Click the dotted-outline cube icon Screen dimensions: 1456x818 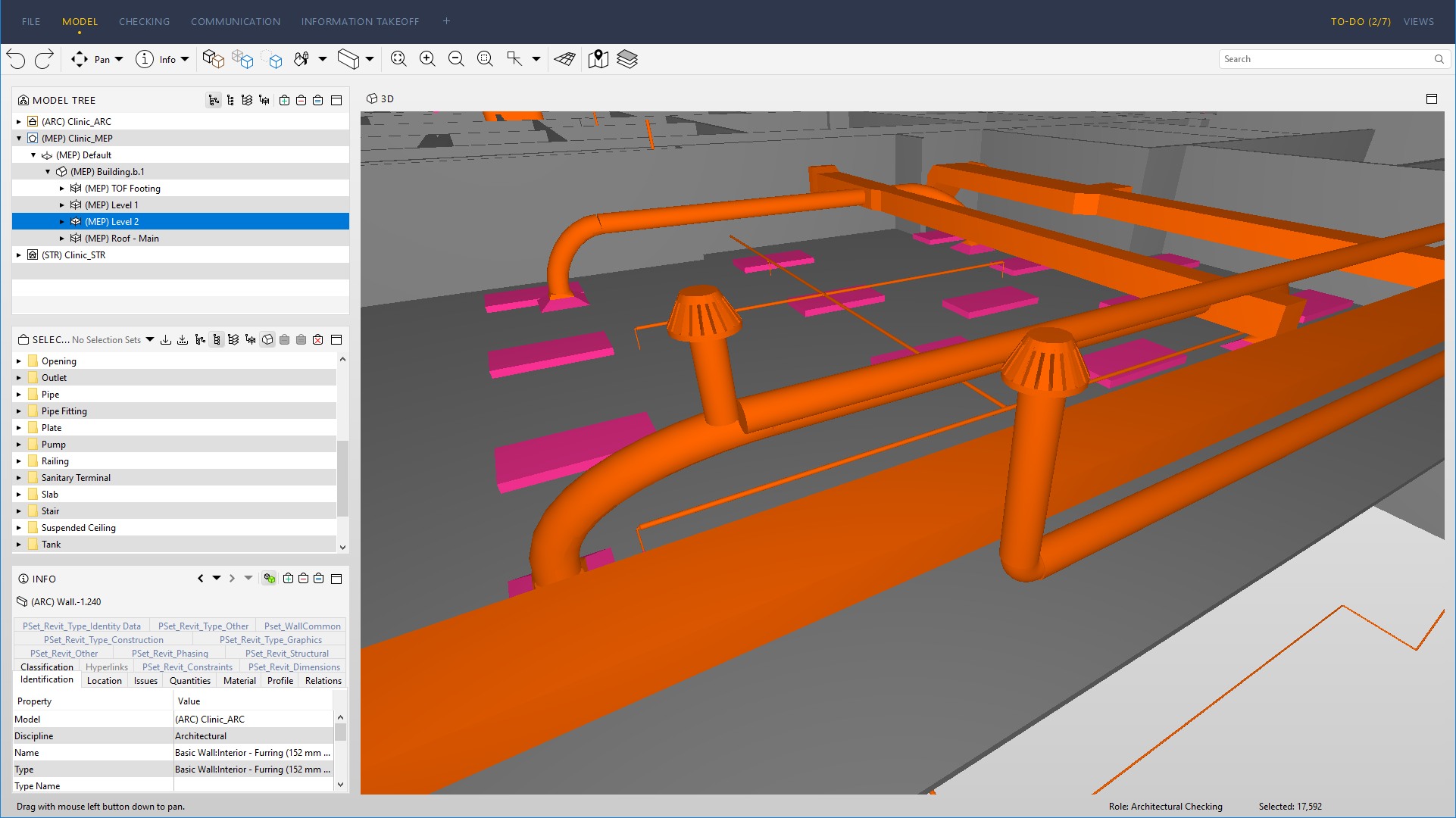coord(271,59)
